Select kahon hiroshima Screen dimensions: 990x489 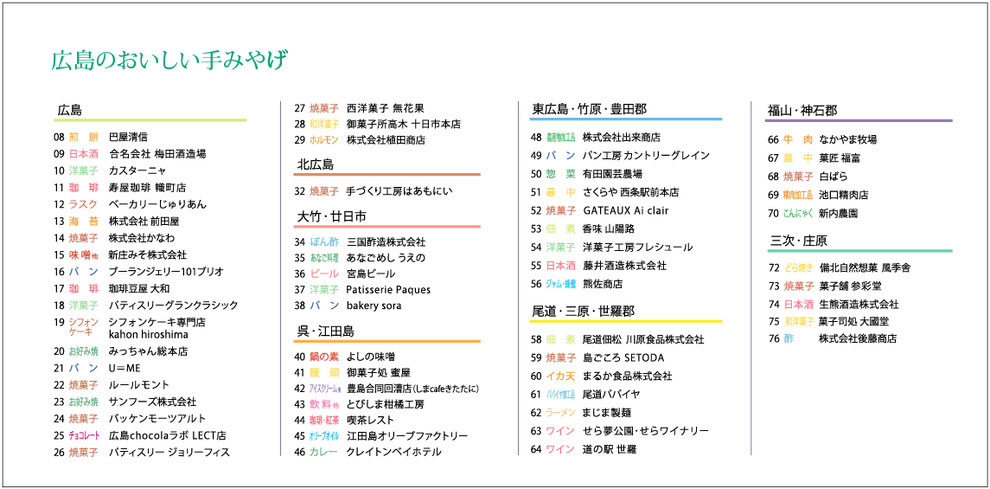pyautogui.click(x=148, y=334)
